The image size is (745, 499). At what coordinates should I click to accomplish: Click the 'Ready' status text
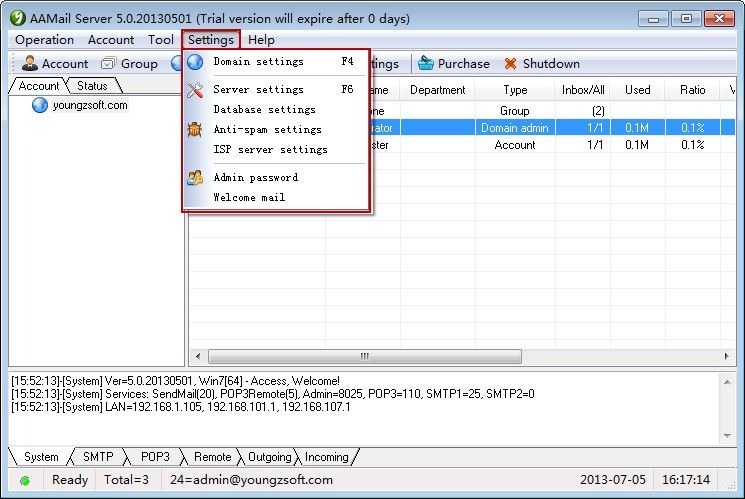click(70, 480)
